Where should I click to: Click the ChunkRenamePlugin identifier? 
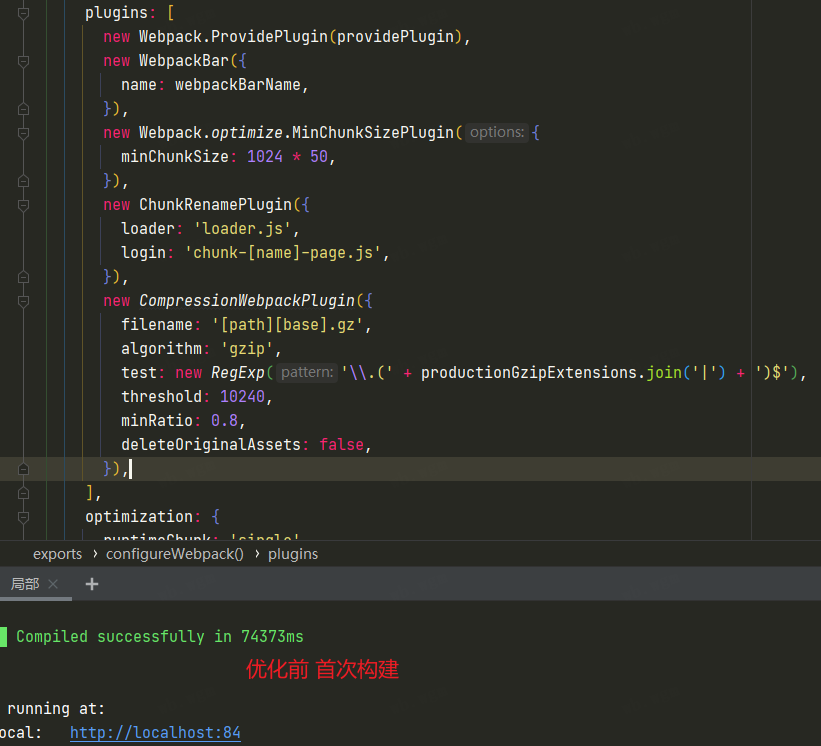(215, 205)
